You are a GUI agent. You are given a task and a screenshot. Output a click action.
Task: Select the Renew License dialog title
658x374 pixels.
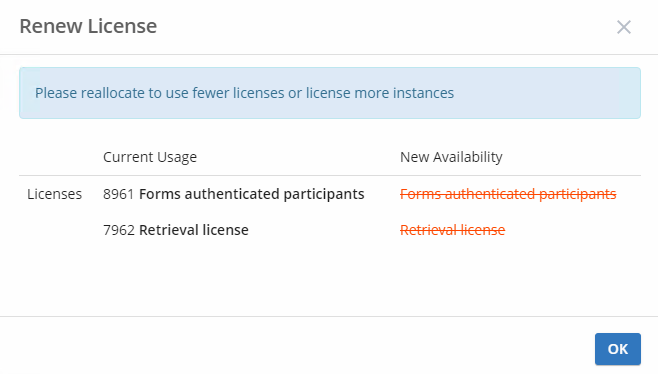pyautogui.click(x=88, y=26)
